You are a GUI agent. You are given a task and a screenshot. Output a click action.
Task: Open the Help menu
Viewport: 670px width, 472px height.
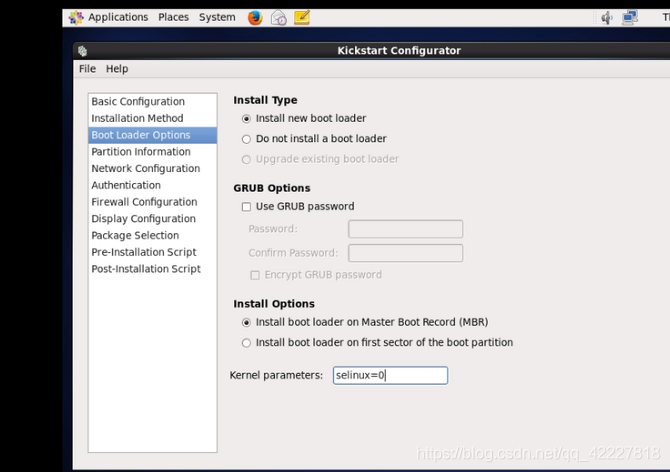117,69
